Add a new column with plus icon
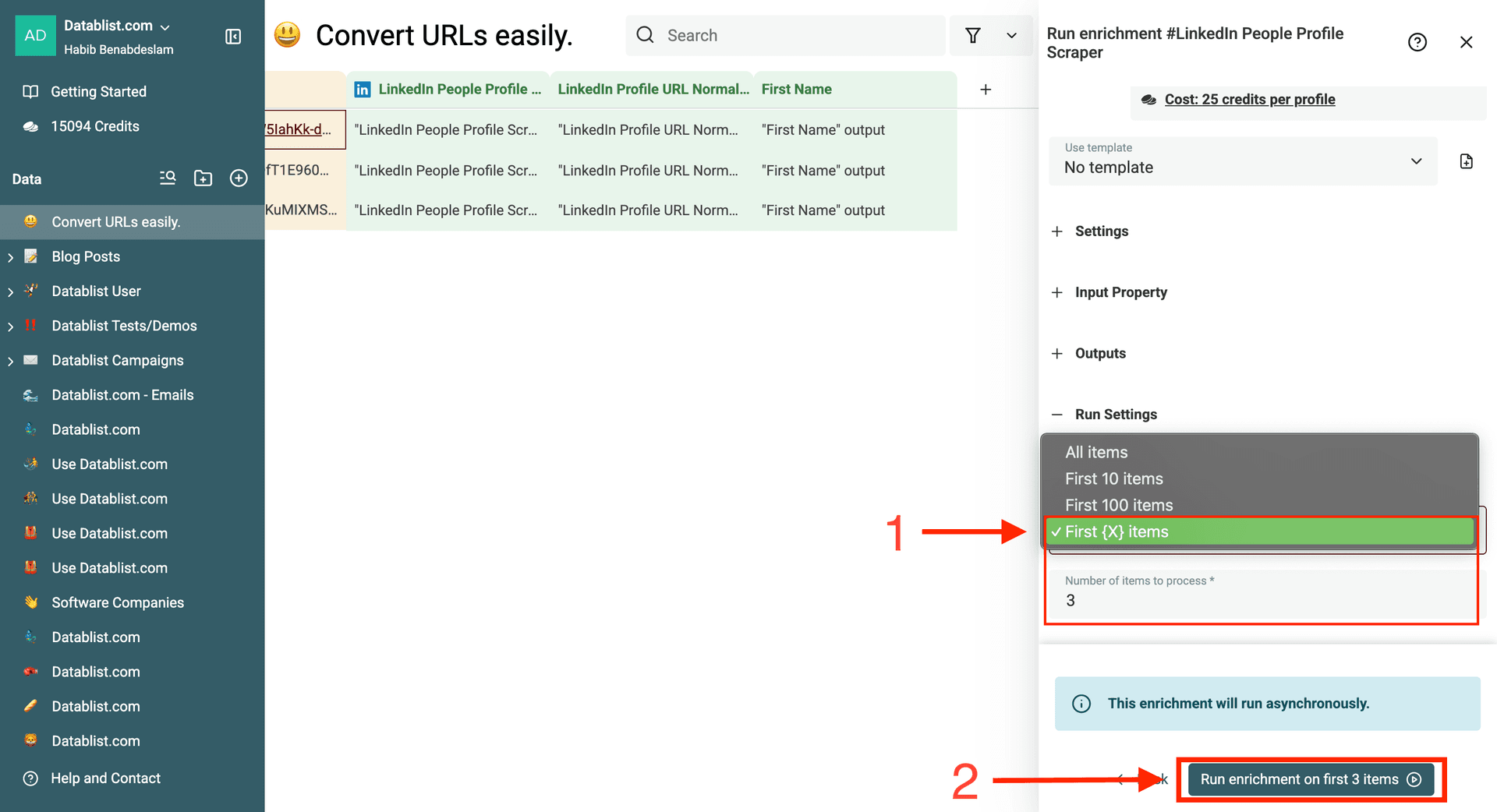Image resolution: width=1497 pixels, height=812 pixels. point(986,90)
